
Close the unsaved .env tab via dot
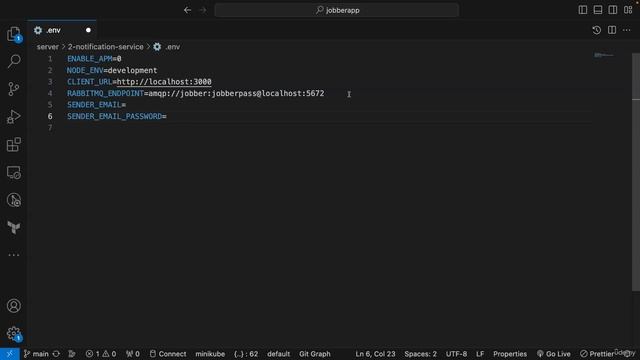coord(88,30)
